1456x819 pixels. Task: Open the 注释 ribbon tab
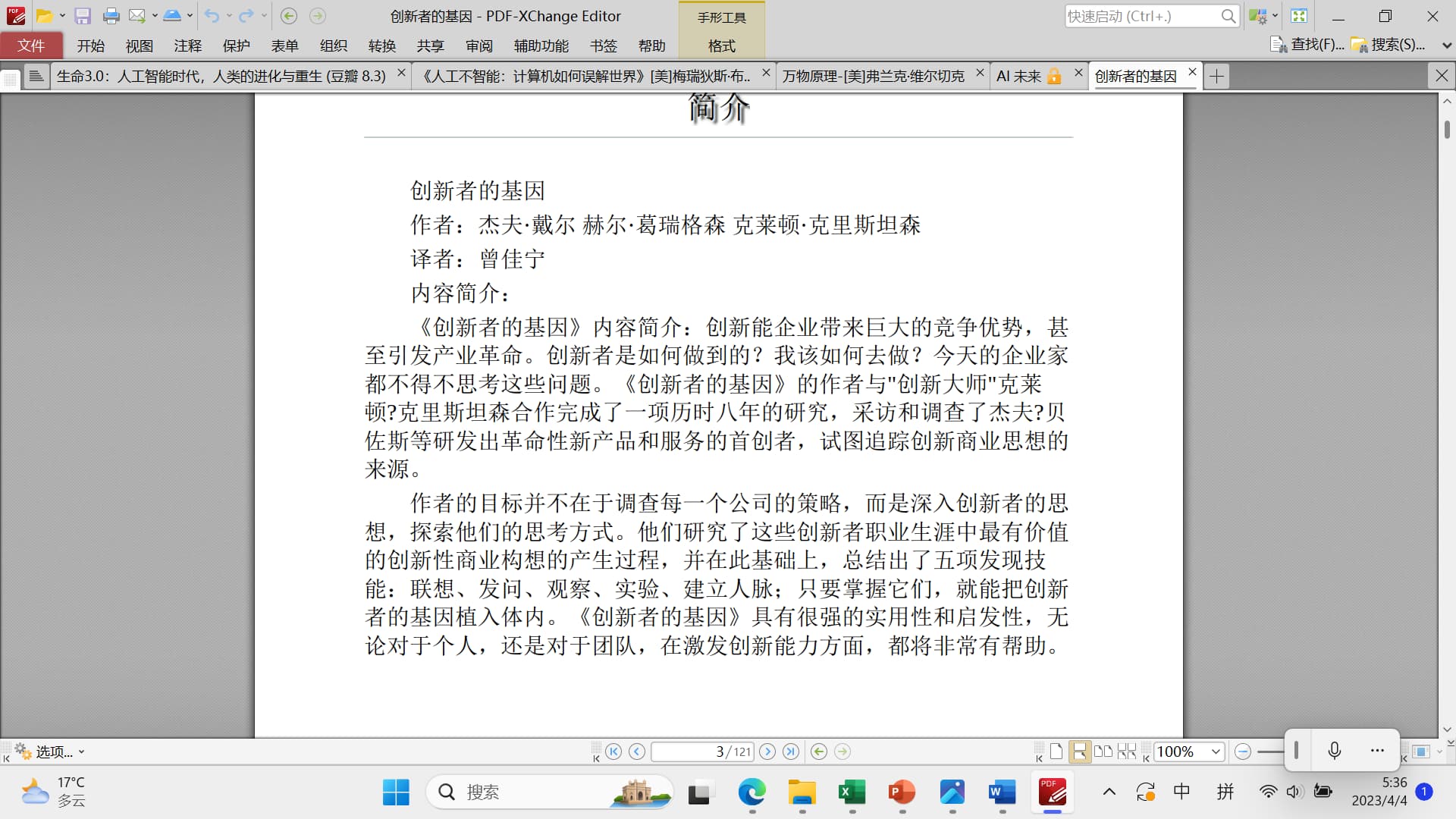[x=187, y=46]
